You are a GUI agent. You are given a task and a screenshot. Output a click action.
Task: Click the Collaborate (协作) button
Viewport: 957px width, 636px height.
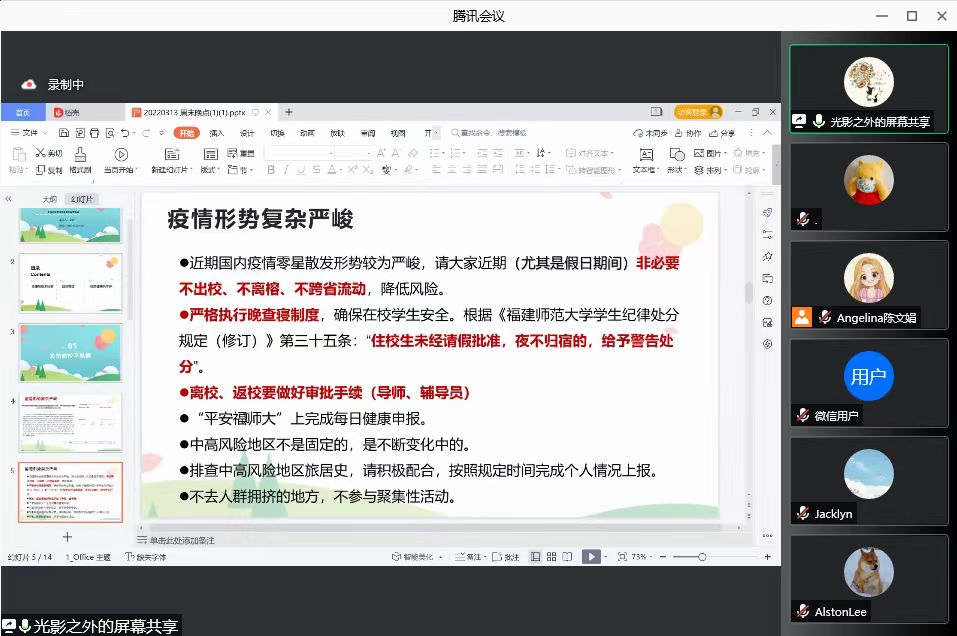(x=689, y=133)
